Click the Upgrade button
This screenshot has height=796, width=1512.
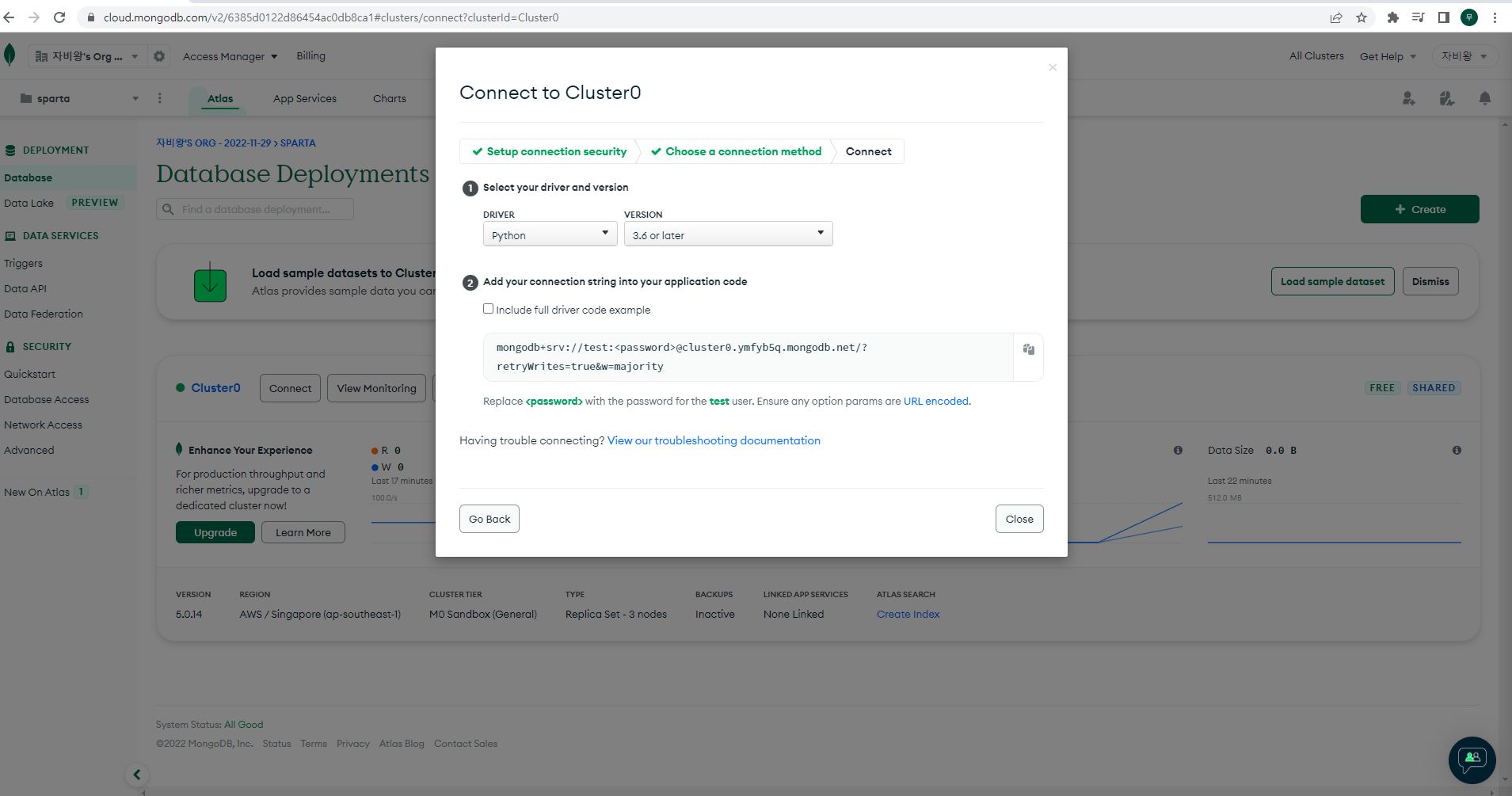pyautogui.click(x=215, y=532)
